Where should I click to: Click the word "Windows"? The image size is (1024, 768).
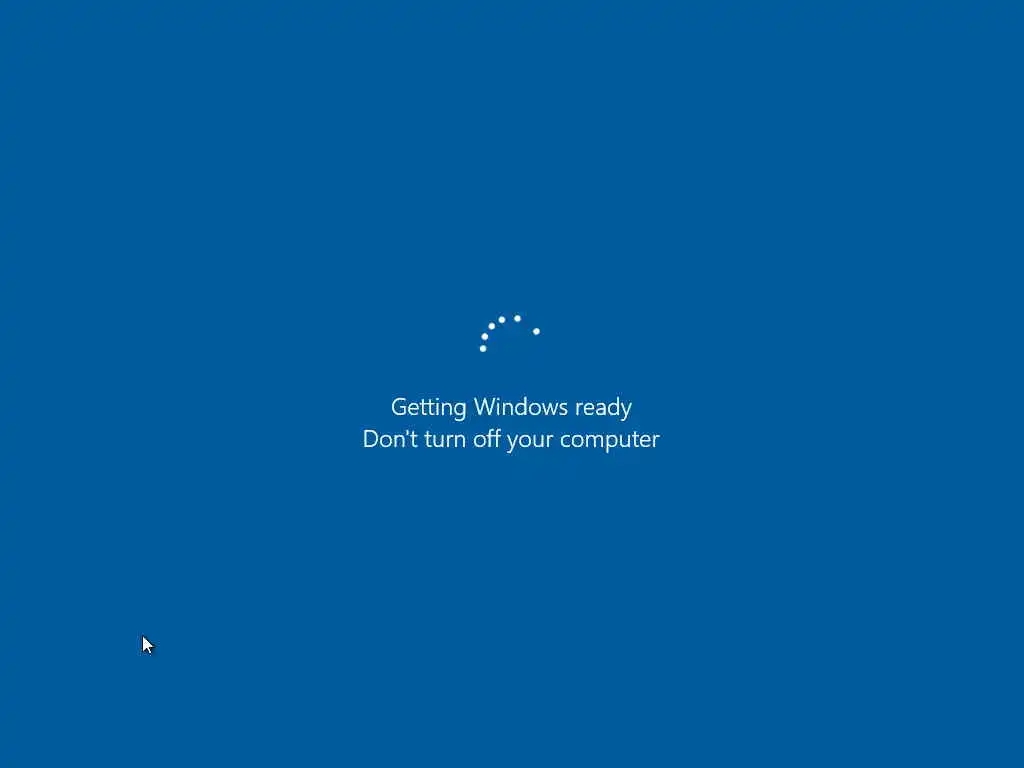520,406
